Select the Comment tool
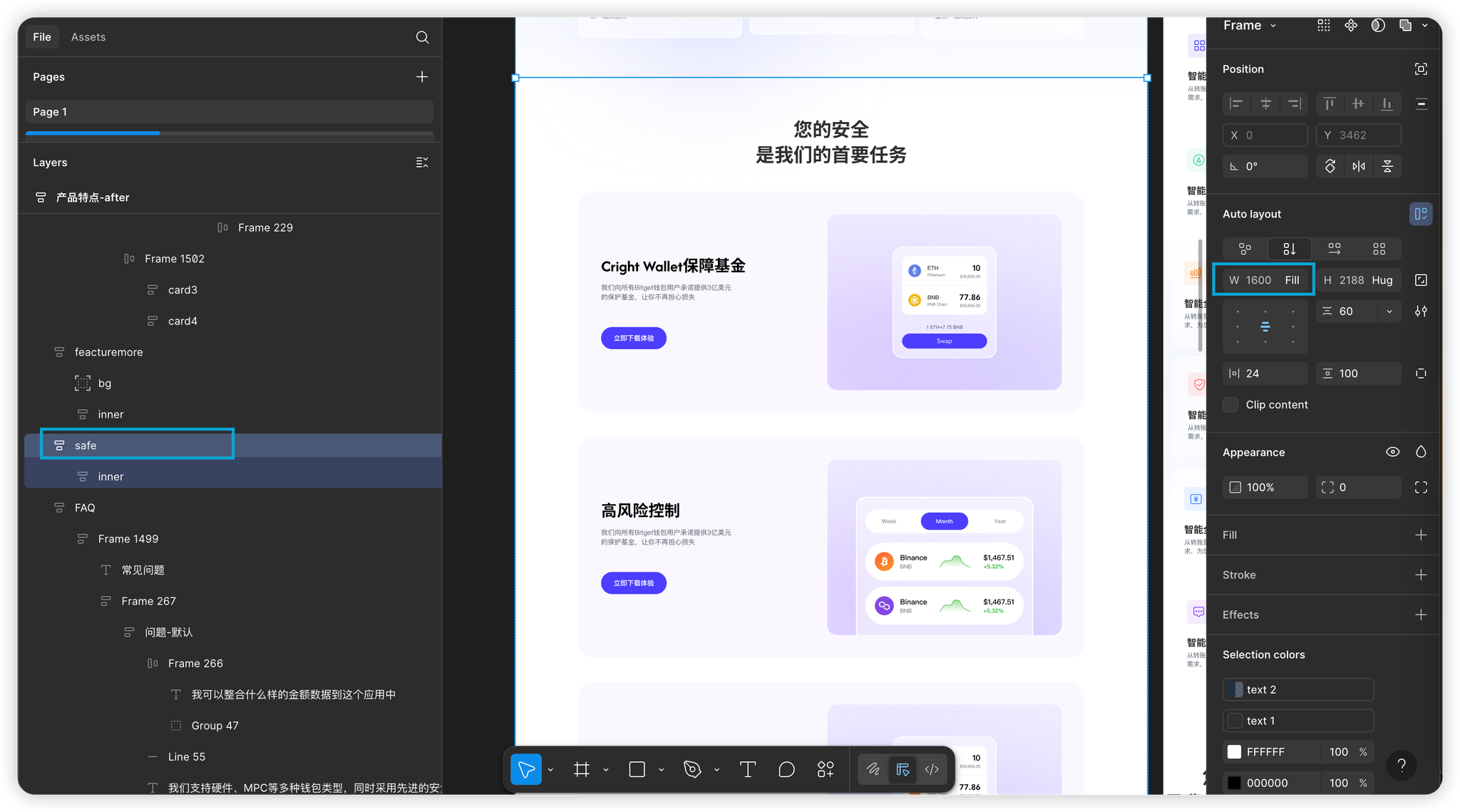 (786, 769)
